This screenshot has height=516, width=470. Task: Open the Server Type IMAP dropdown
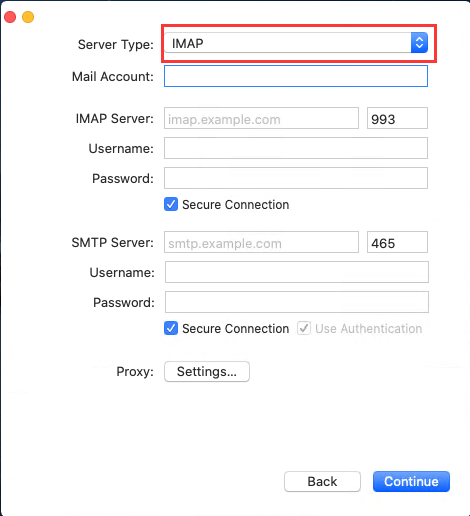296,43
